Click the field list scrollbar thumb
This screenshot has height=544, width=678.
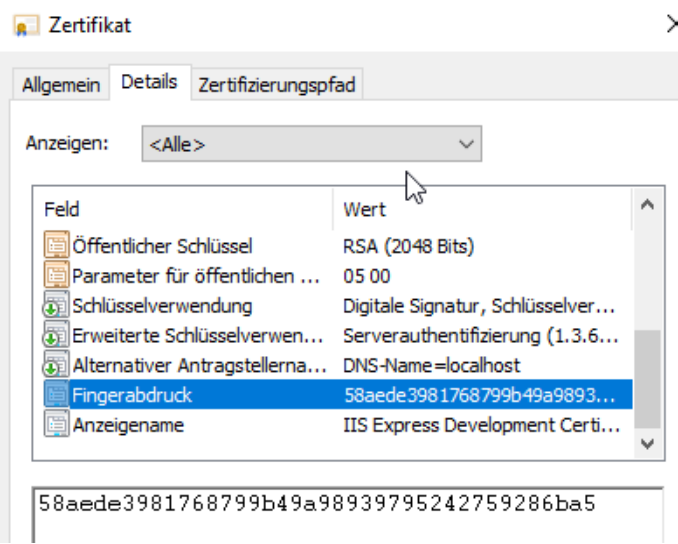[647, 379]
